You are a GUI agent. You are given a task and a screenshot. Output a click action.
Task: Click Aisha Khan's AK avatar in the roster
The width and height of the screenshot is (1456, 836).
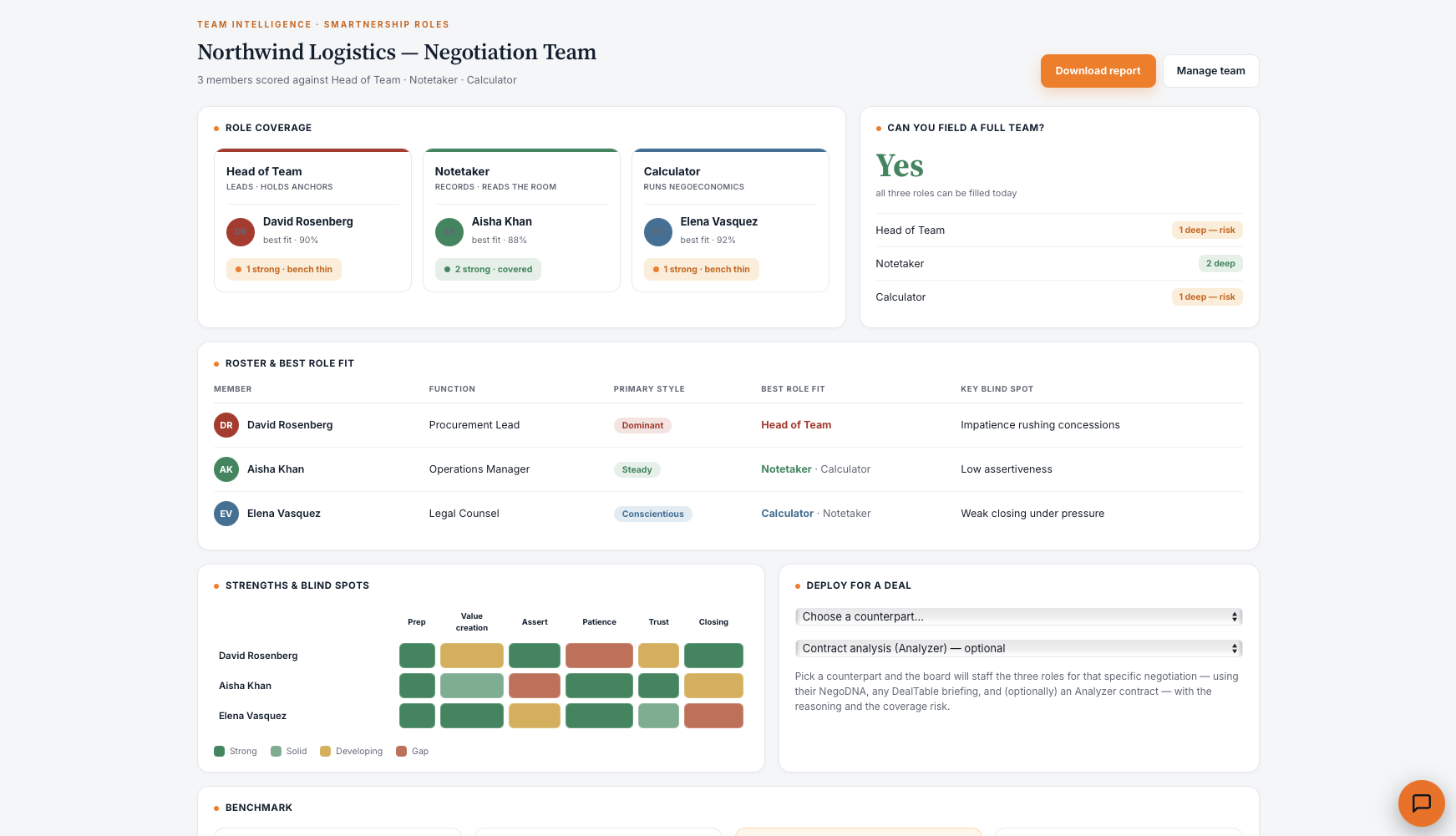226,469
